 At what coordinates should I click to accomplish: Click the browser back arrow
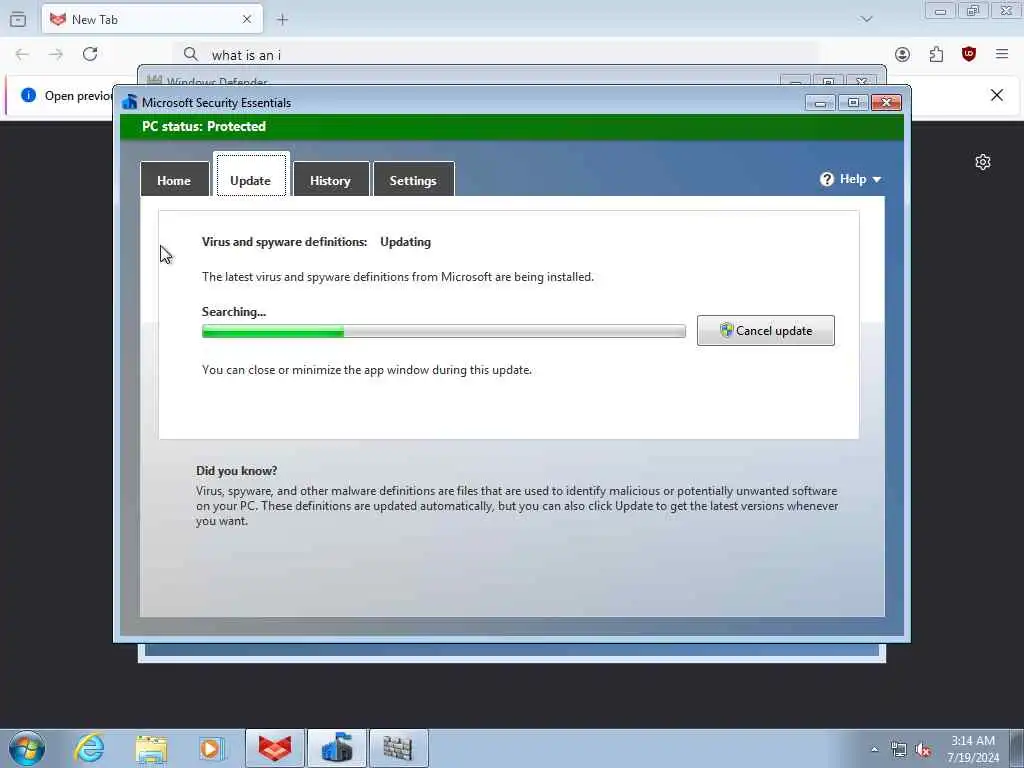coord(22,54)
